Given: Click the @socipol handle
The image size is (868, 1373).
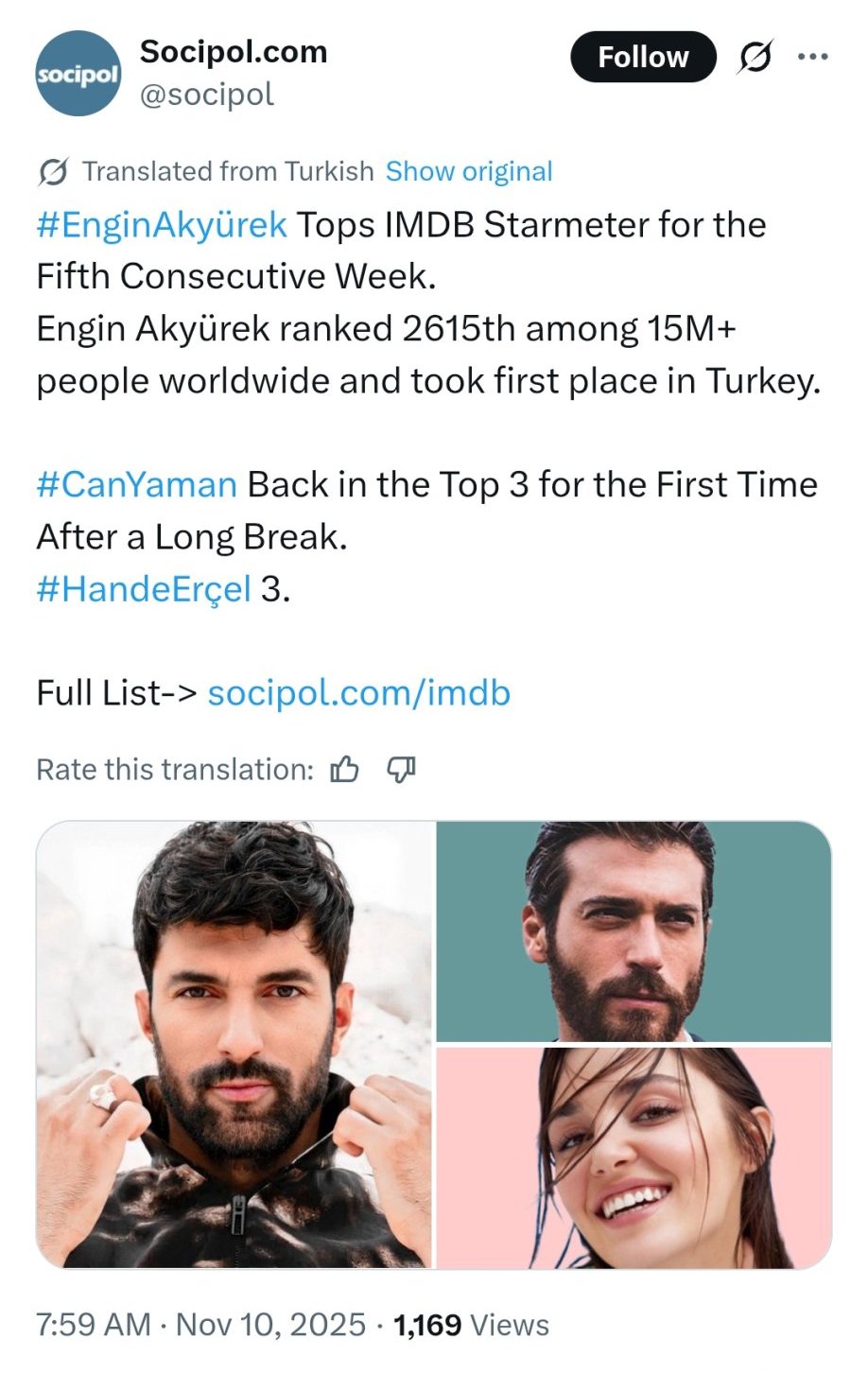Looking at the screenshot, I should tap(207, 95).
